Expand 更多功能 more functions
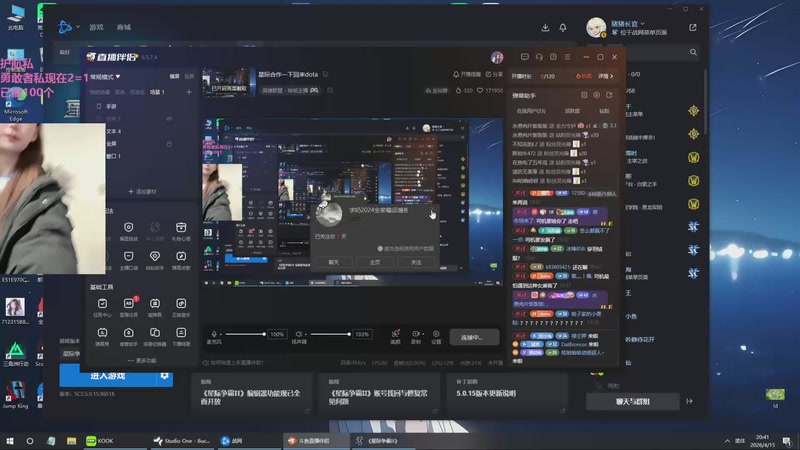The height and width of the screenshot is (450, 800). 142,360
